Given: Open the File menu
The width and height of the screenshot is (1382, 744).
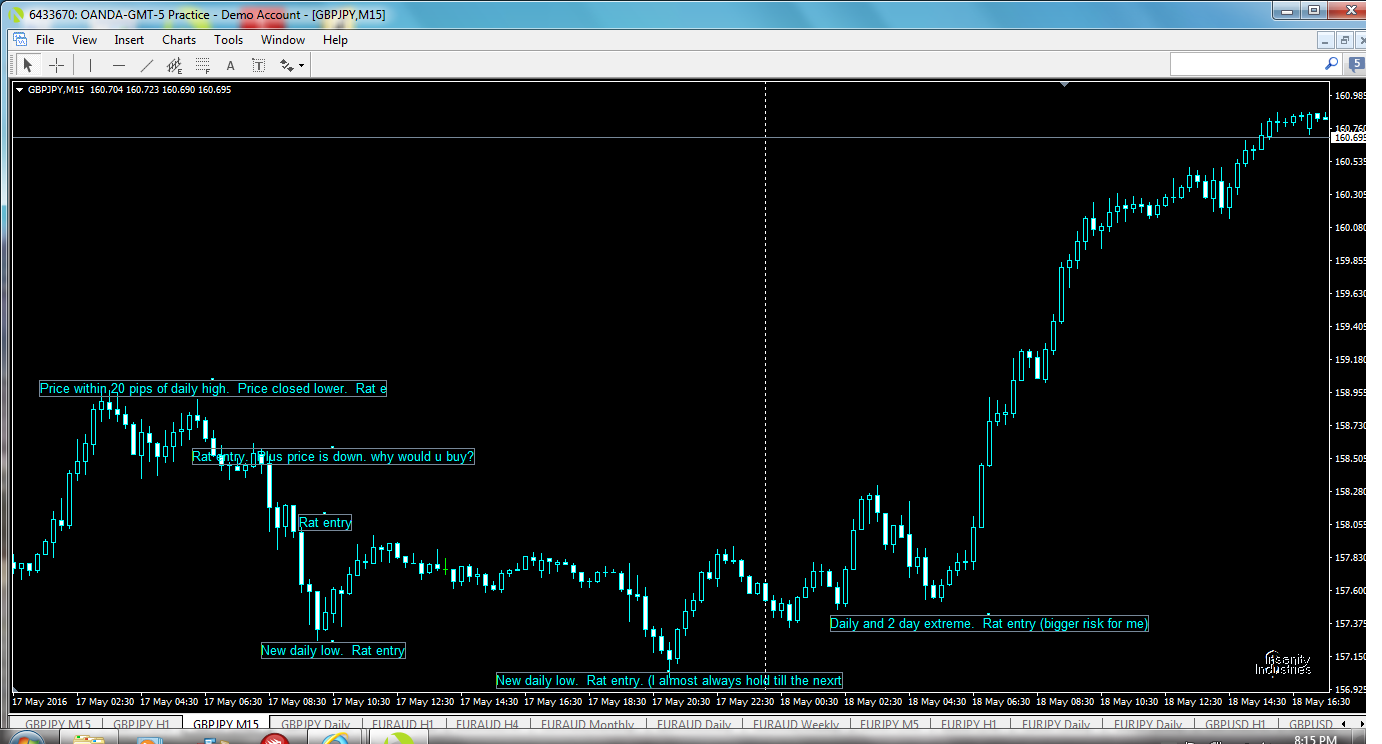Looking at the screenshot, I should click(x=45, y=40).
